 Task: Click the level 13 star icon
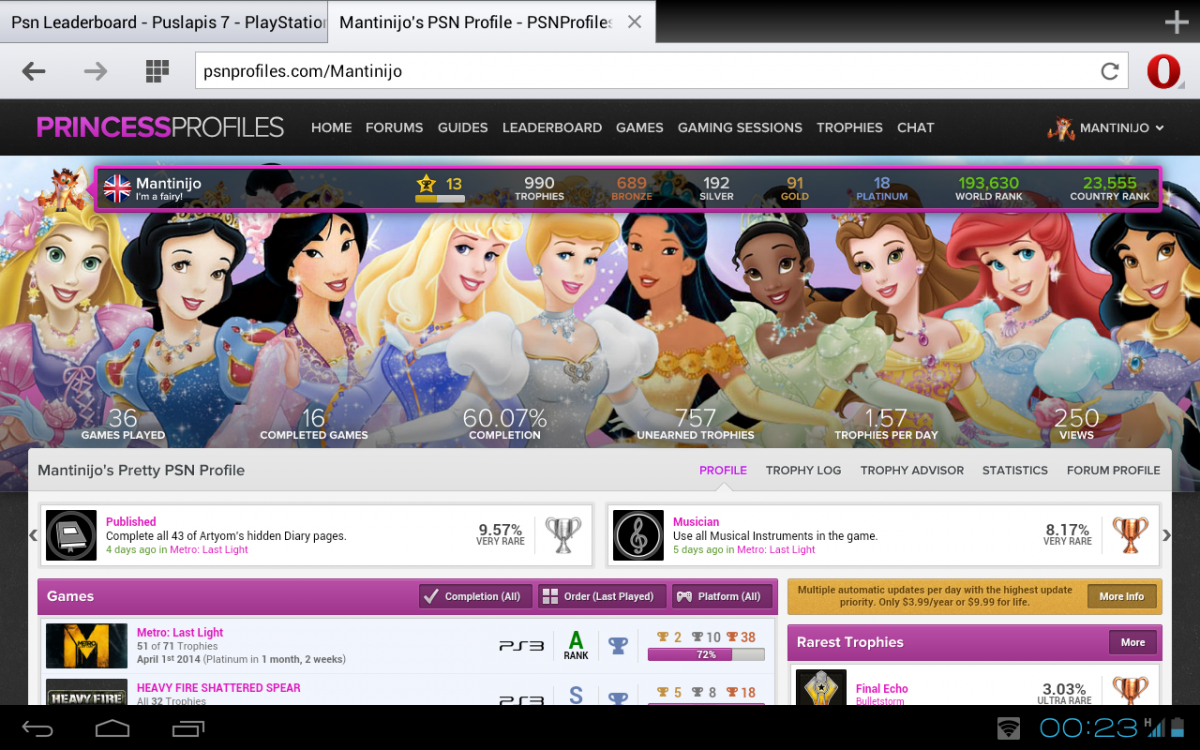[x=427, y=183]
